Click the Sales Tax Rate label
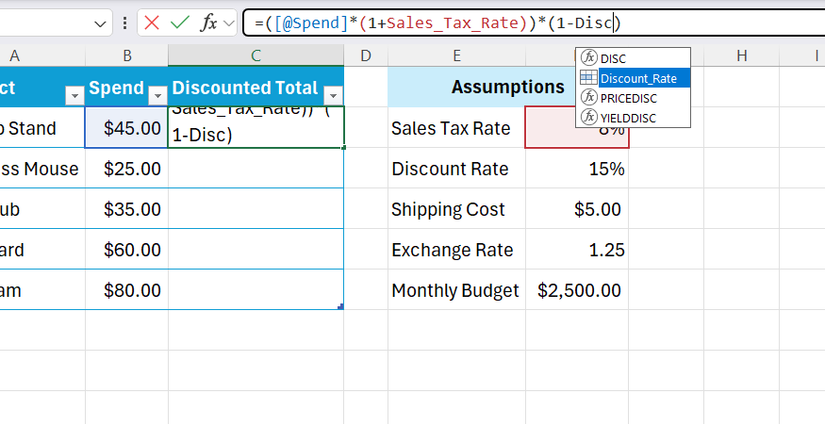Viewport: 825px width, 424px height. click(x=451, y=128)
